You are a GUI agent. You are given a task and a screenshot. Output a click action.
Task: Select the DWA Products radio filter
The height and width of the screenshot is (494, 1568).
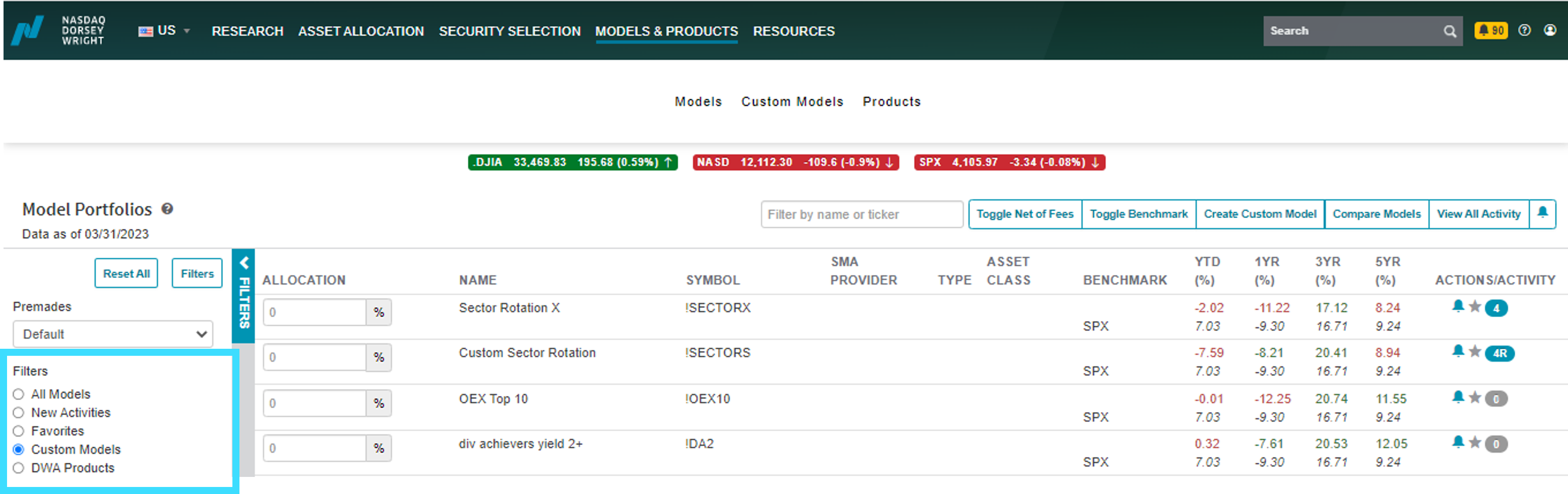18,468
